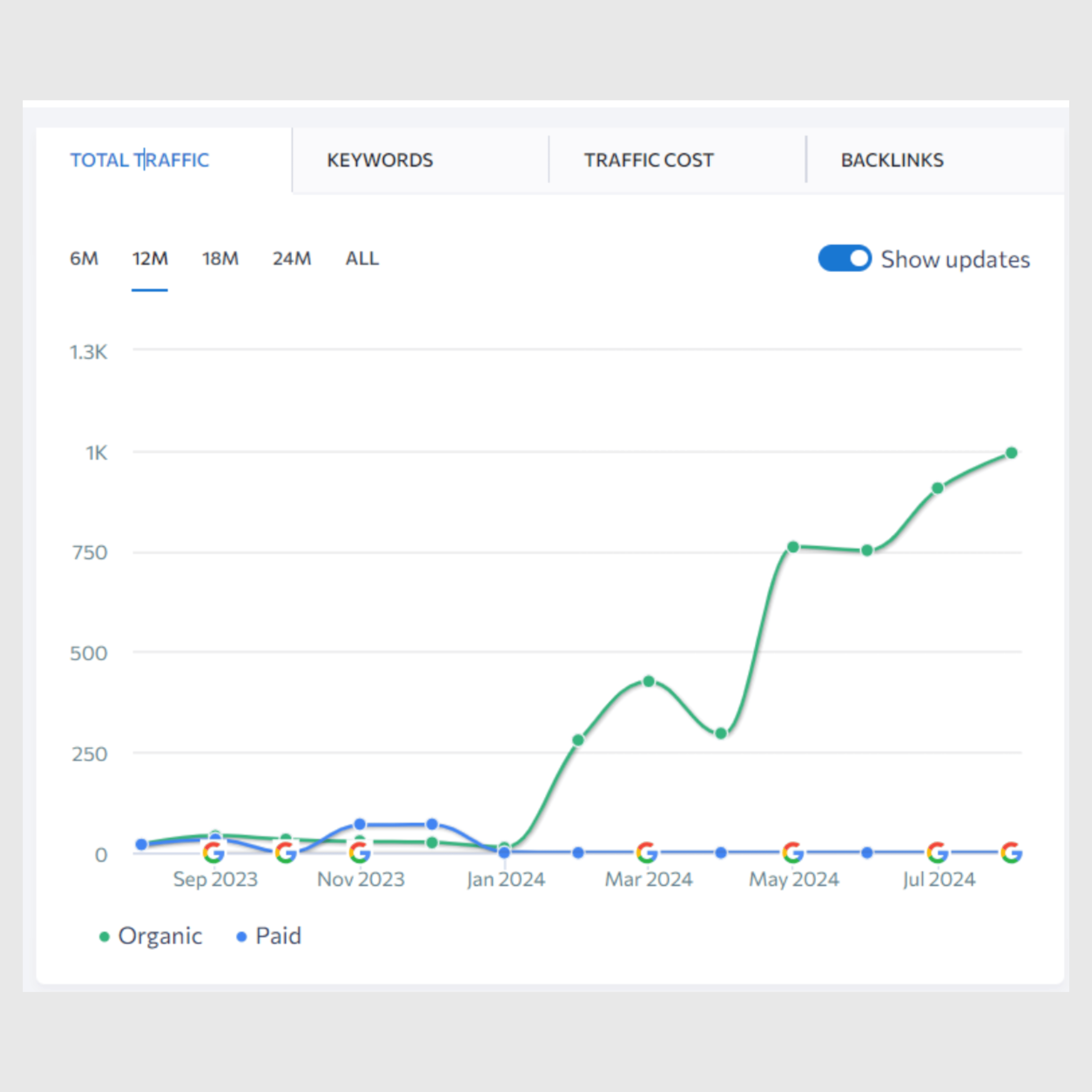Select the 24M time range
The height and width of the screenshot is (1092, 1092).
pos(292,259)
